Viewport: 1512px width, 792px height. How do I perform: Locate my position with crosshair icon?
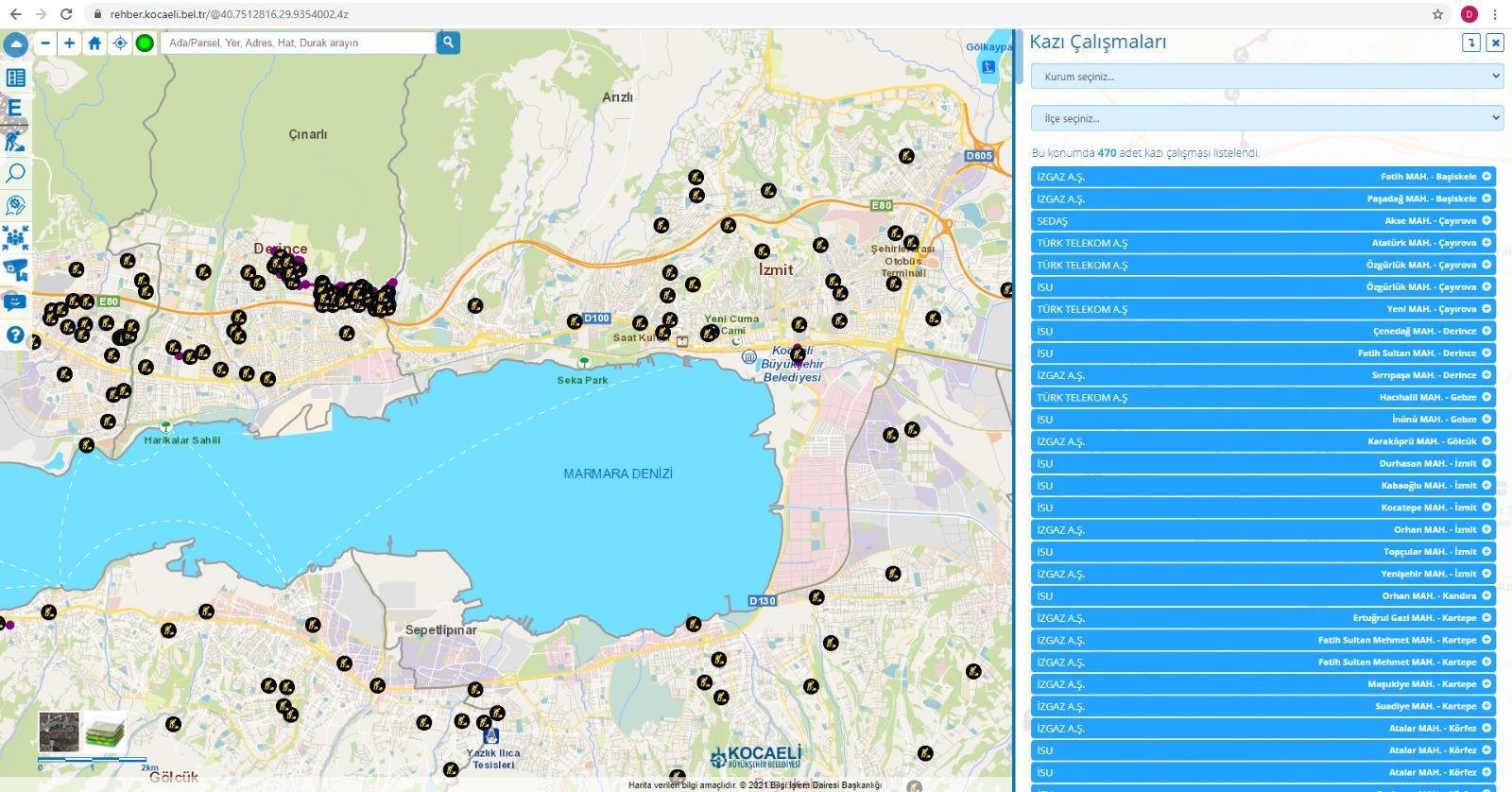pyautogui.click(x=120, y=43)
